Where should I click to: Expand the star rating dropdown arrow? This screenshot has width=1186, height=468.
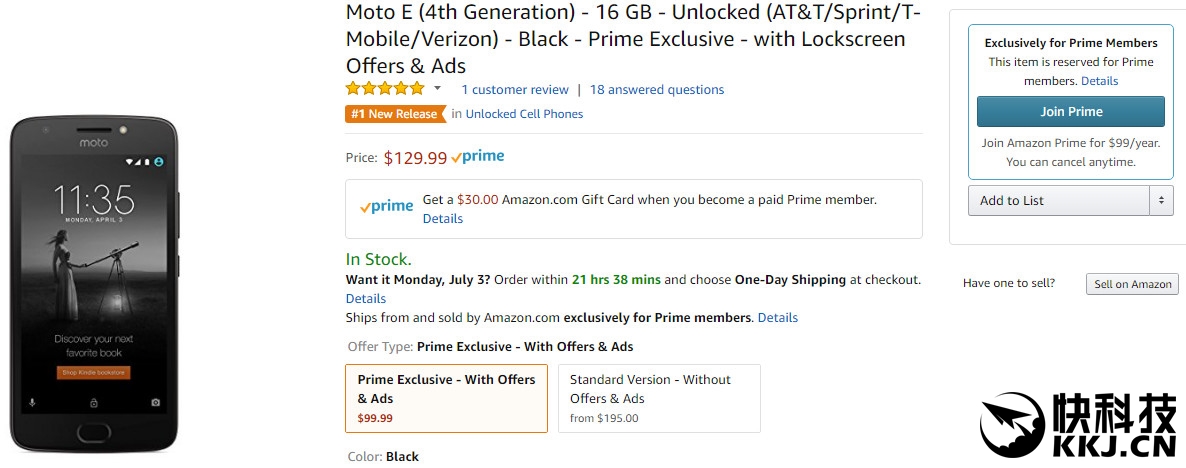437,89
